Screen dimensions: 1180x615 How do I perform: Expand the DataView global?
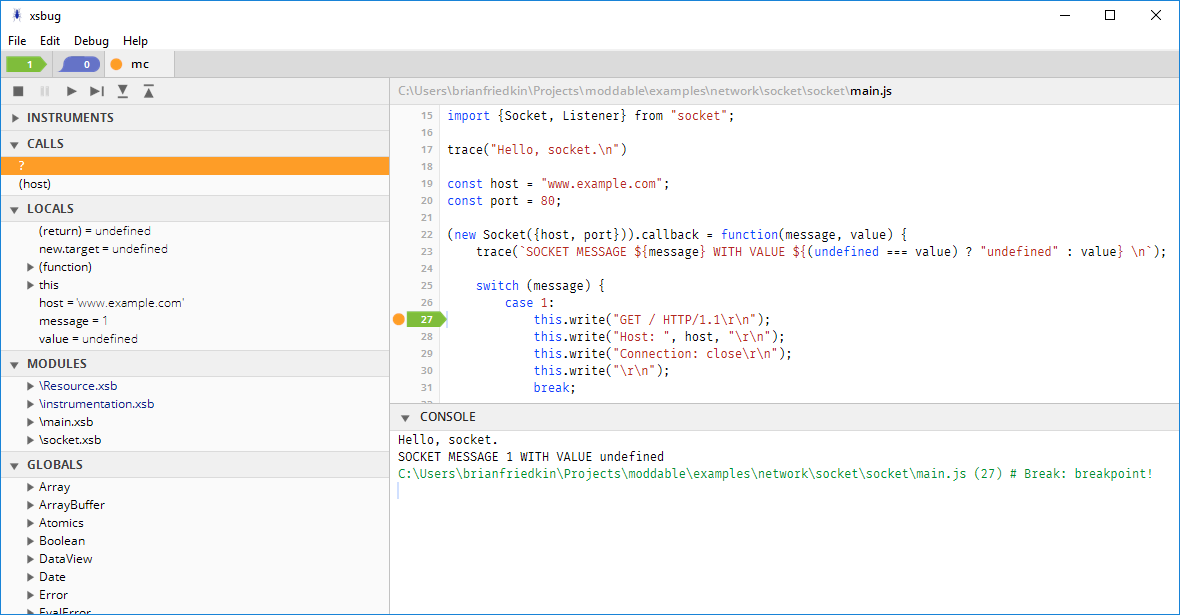[x=31, y=559]
